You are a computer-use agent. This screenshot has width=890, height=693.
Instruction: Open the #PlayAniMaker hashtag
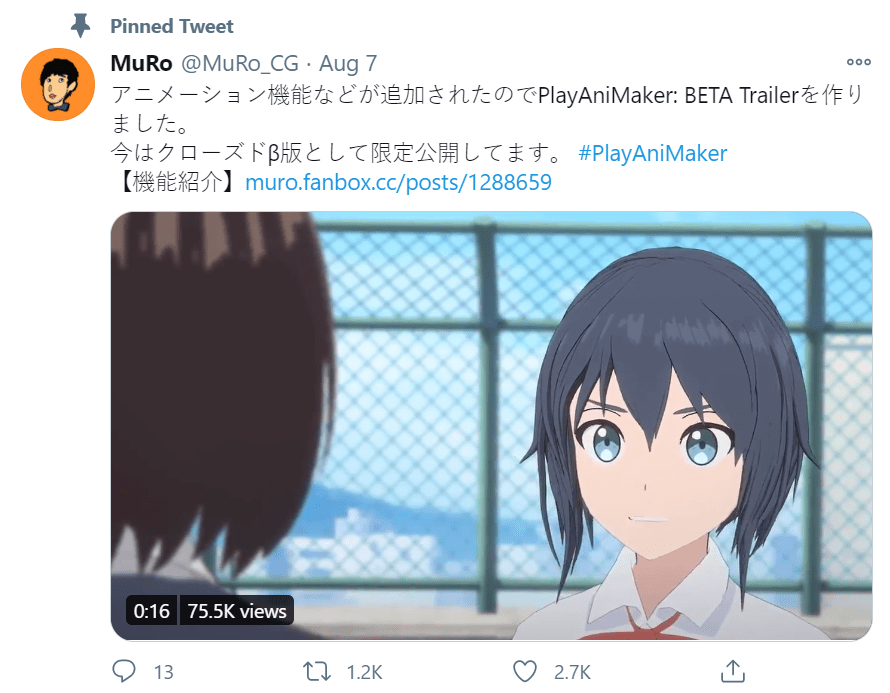point(652,153)
